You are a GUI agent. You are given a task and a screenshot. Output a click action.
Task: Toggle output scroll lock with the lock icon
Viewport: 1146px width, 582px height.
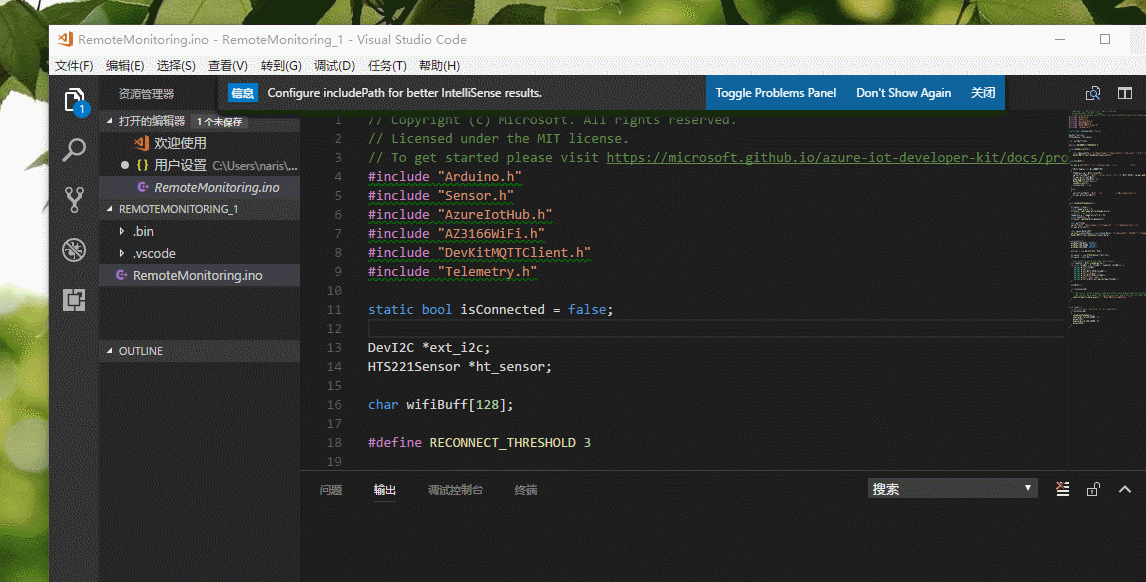(1093, 489)
